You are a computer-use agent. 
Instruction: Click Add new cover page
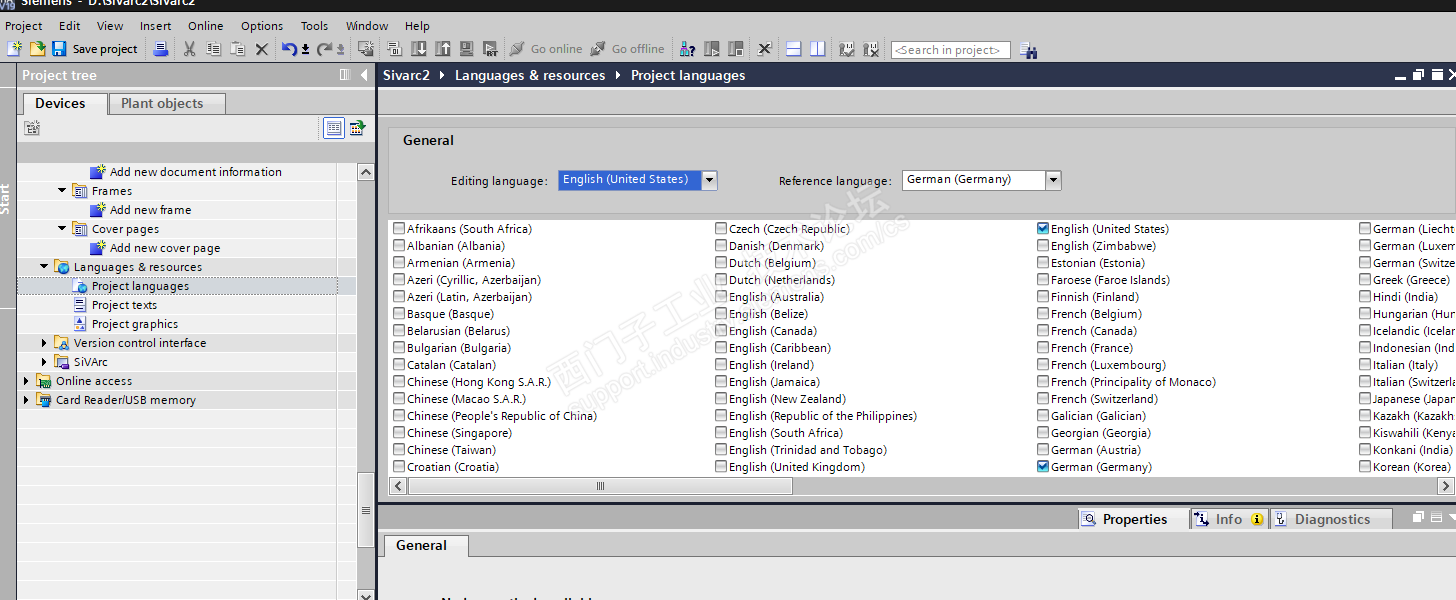pyautogui.click(x=165, y=248)
